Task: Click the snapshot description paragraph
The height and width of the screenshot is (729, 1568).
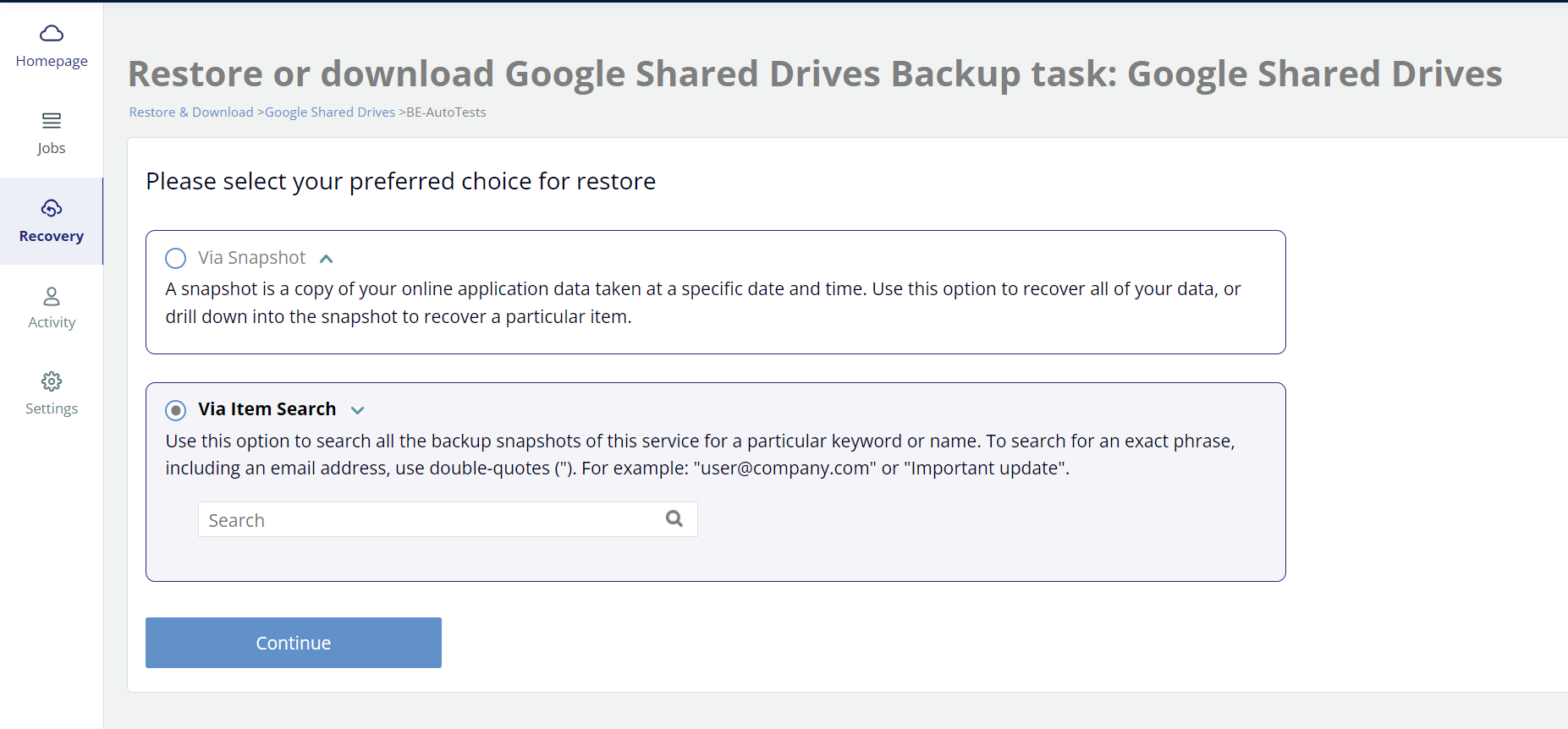Action: (703, 303)
